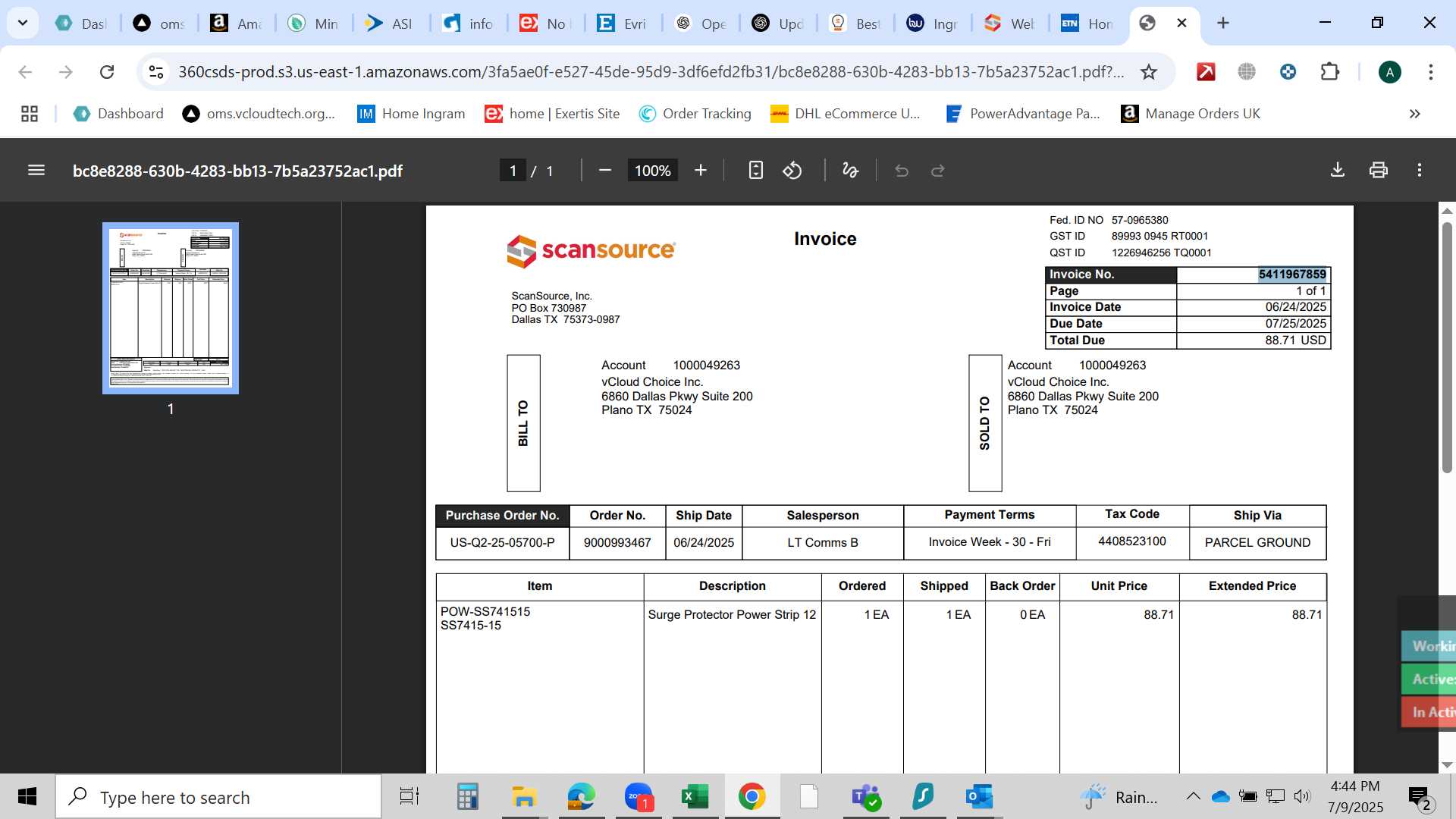
Task: Open Order Tracking bookmark
Action: click(x=695, y=114)
